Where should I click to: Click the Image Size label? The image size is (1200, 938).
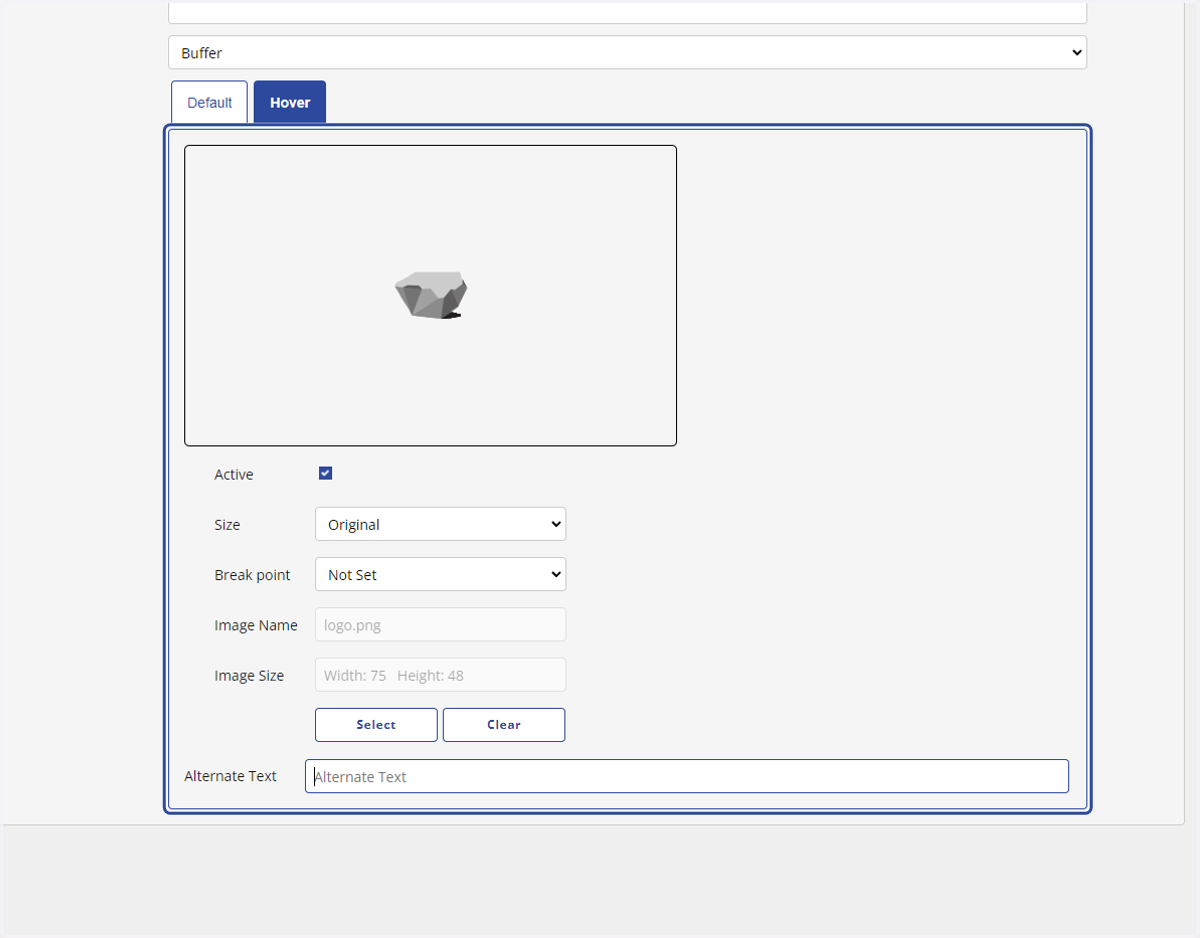coord(249,676)
